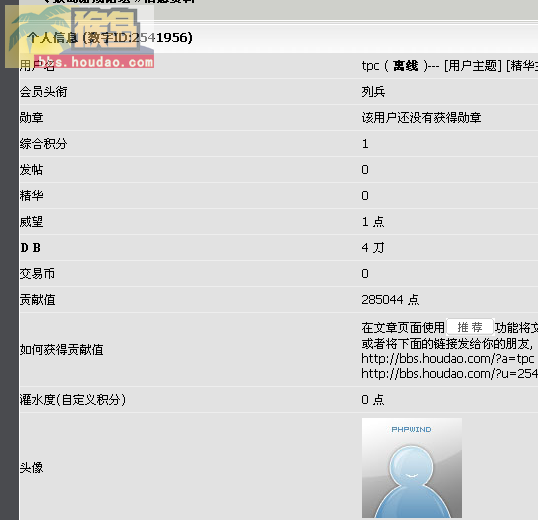Image resolution: width=538 pixels, height=520 pixels.
Task: Click the username tpc text
Action: click(370, 66)
